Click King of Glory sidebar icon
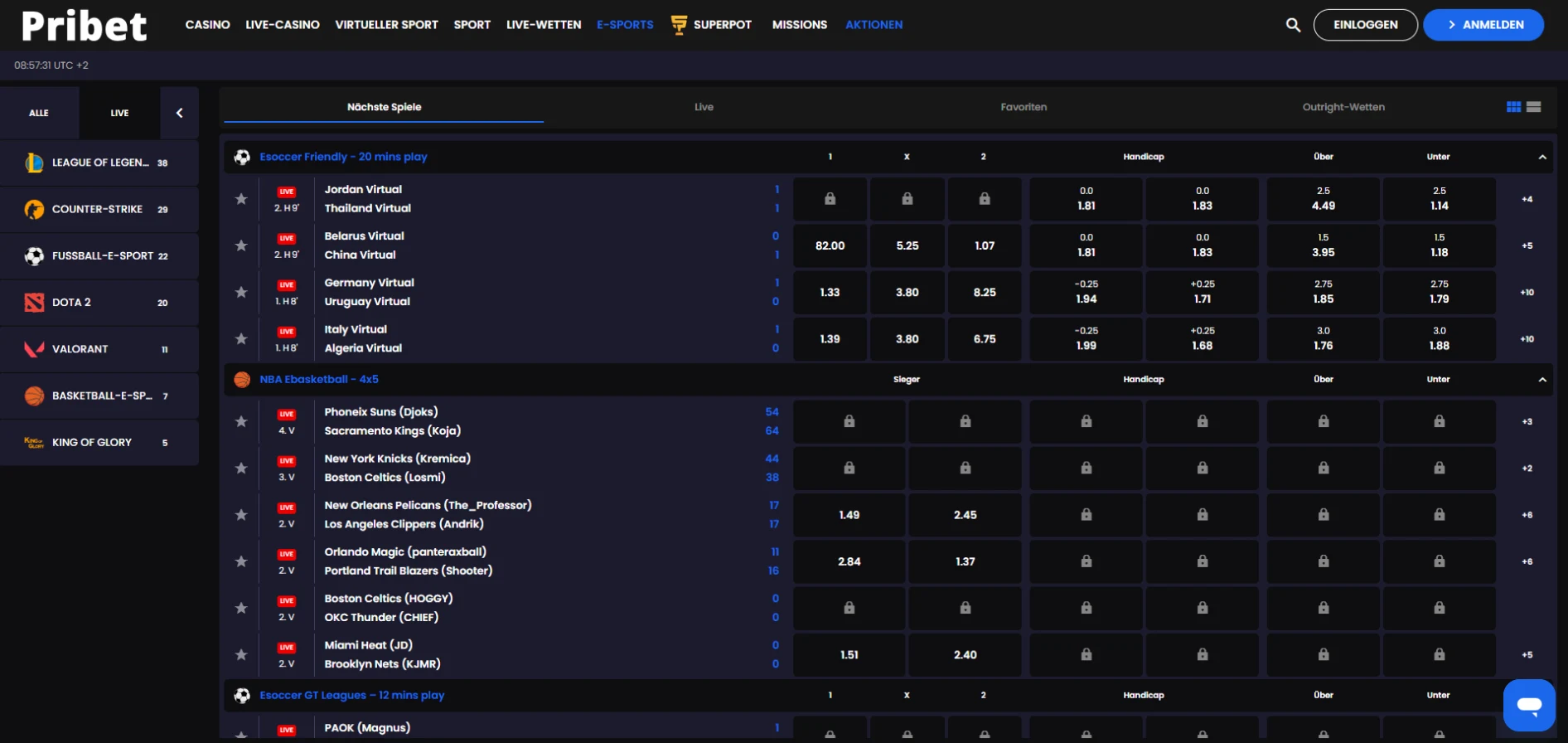The height and width of the screenshot is (743, 1568). pos(34,442)
